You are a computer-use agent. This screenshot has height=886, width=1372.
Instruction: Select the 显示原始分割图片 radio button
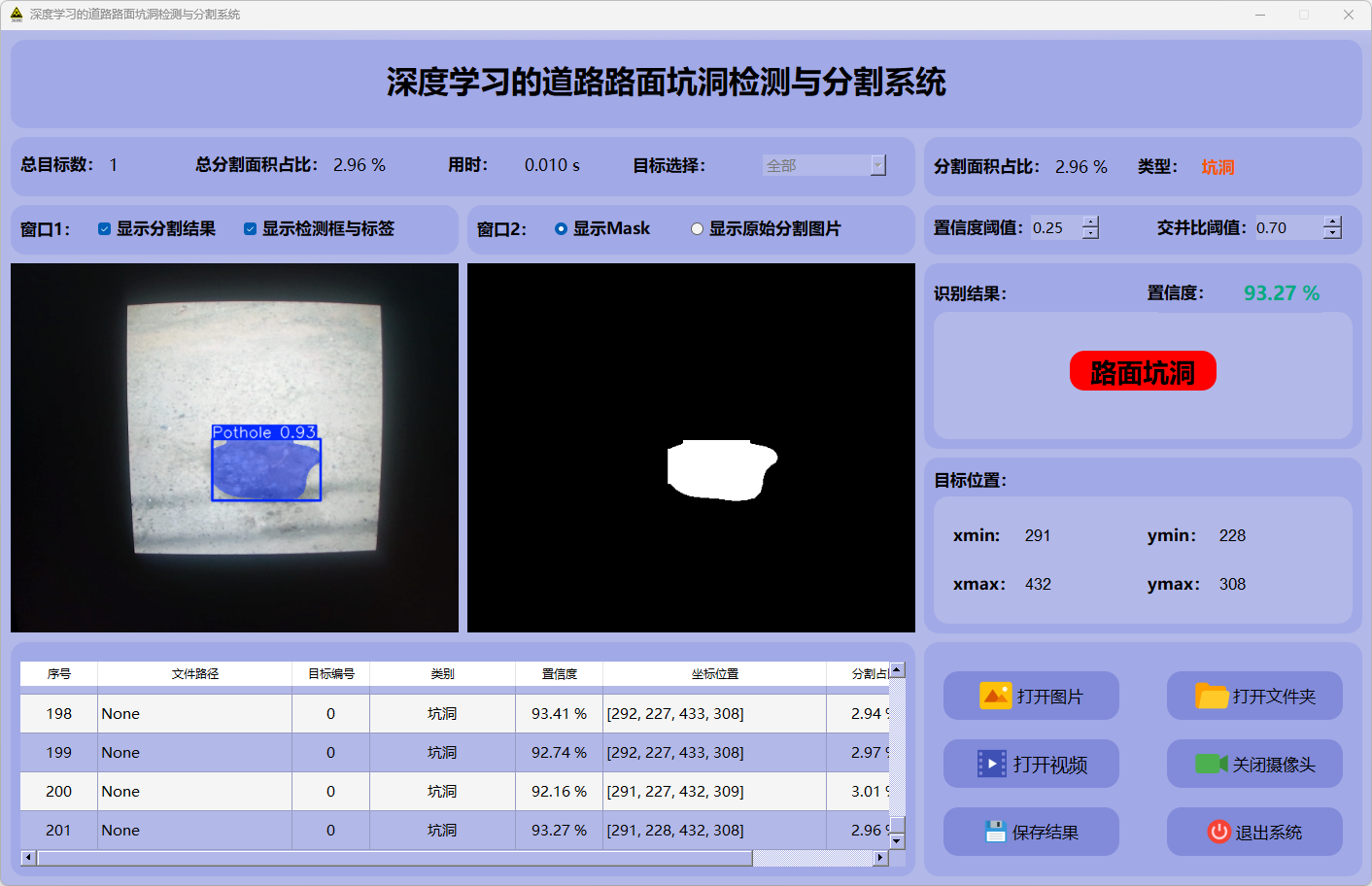(697, 229)
